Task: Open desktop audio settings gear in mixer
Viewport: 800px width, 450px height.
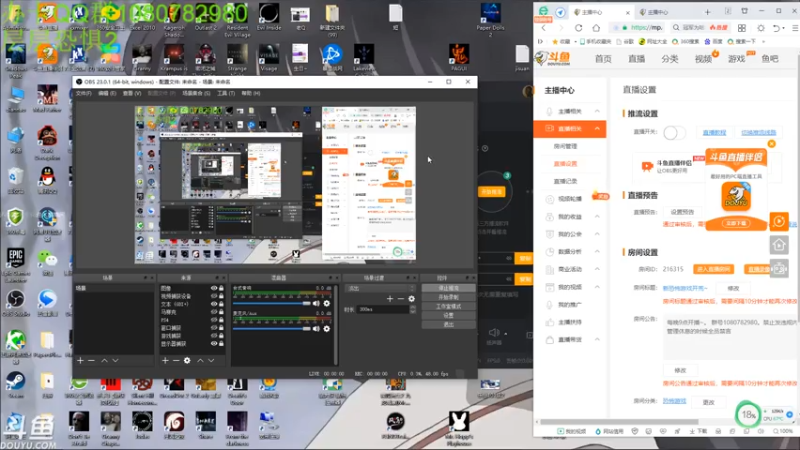Action: point(327,304)
